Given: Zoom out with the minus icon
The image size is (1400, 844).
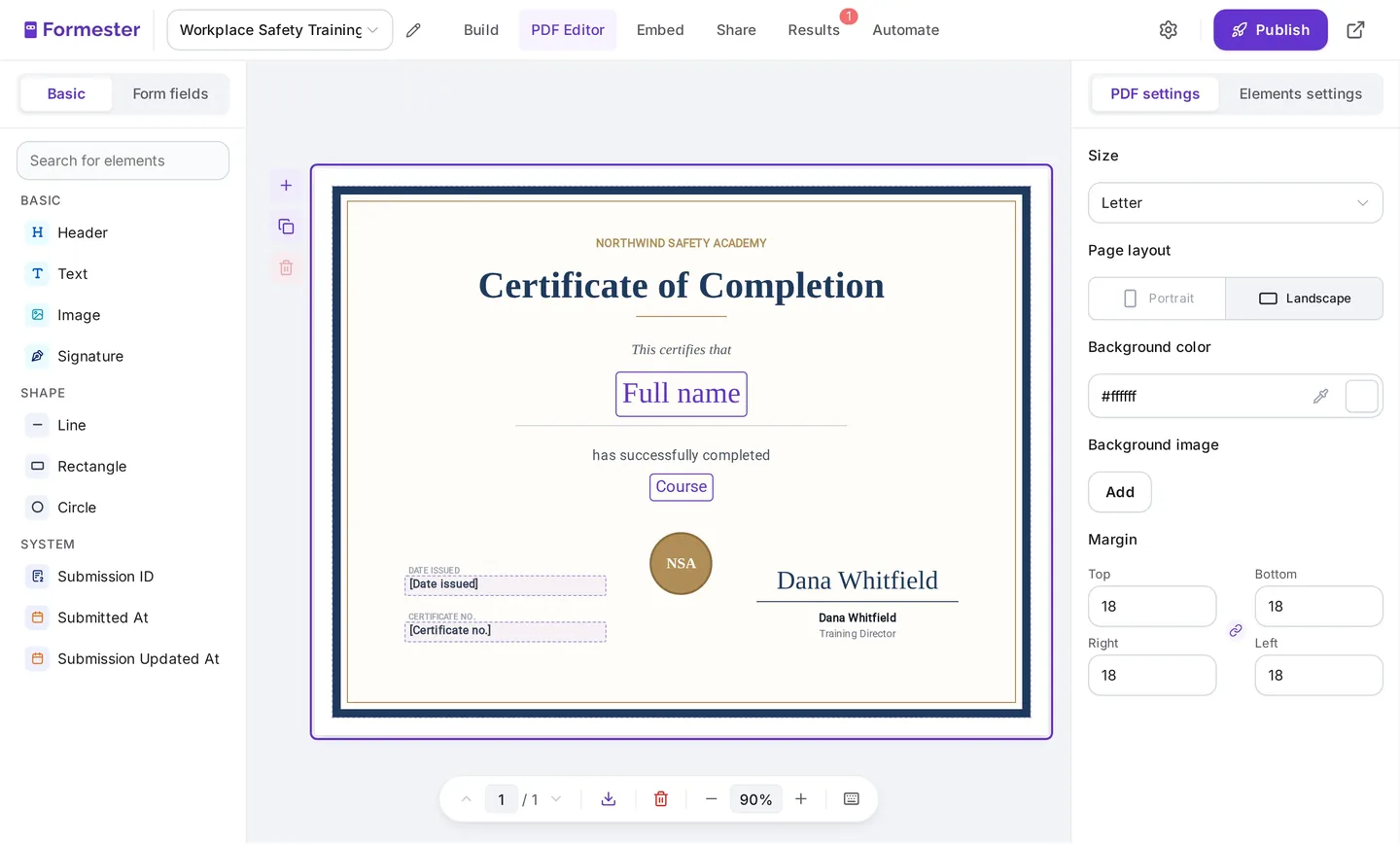Looking at the screenshot, I should tap(712, 799).
